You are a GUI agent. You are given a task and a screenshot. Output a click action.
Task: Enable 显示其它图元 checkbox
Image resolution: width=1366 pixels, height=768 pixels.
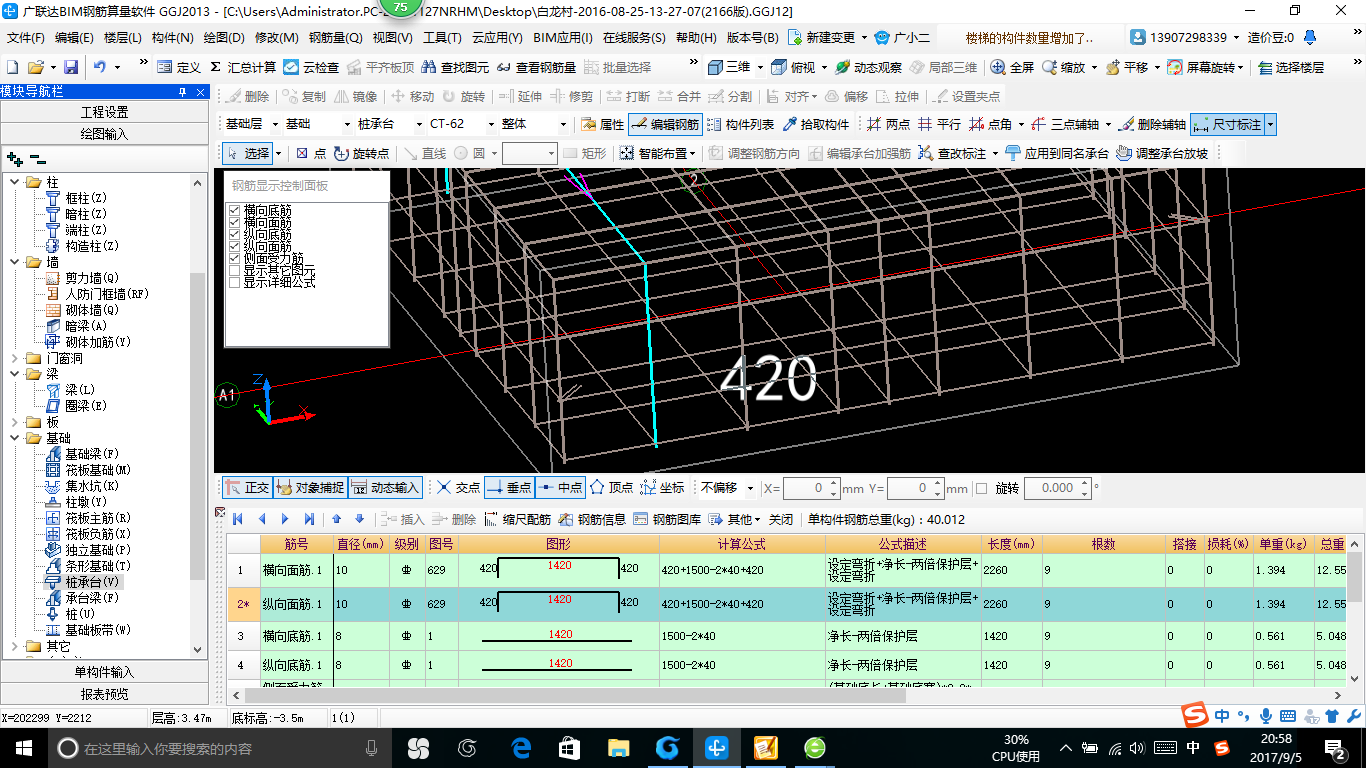(x=234, y=271)
